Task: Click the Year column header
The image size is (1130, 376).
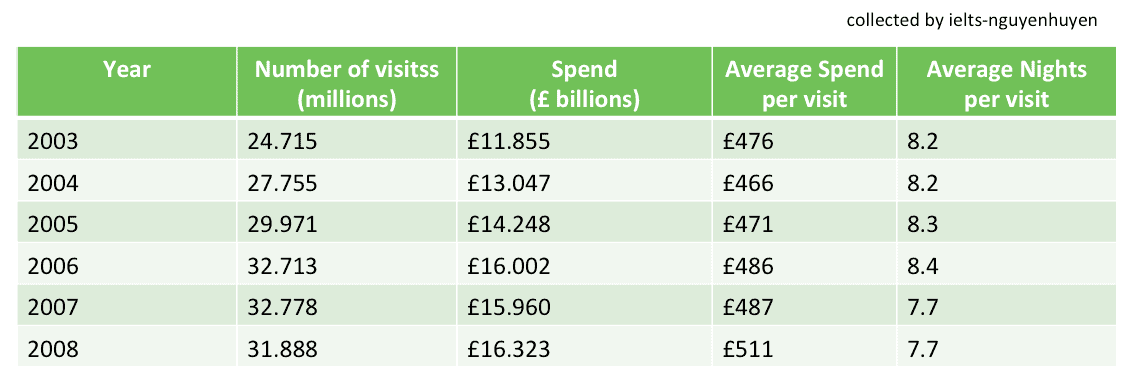Action: [127, 81]
